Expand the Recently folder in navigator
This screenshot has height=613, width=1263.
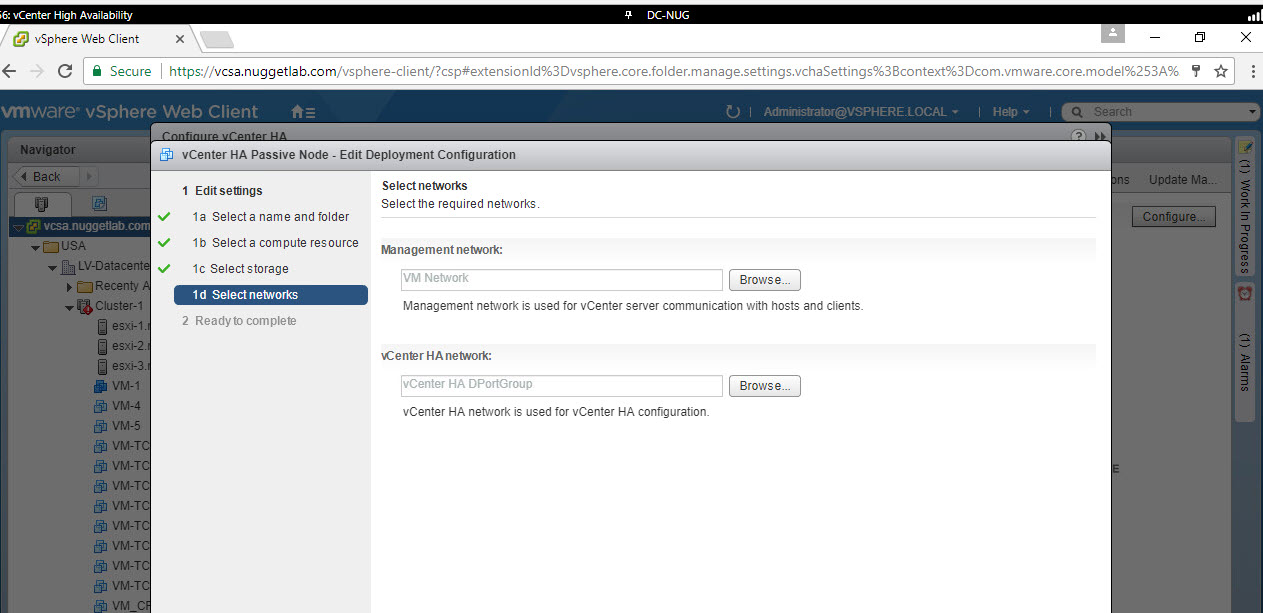point(69,287)
